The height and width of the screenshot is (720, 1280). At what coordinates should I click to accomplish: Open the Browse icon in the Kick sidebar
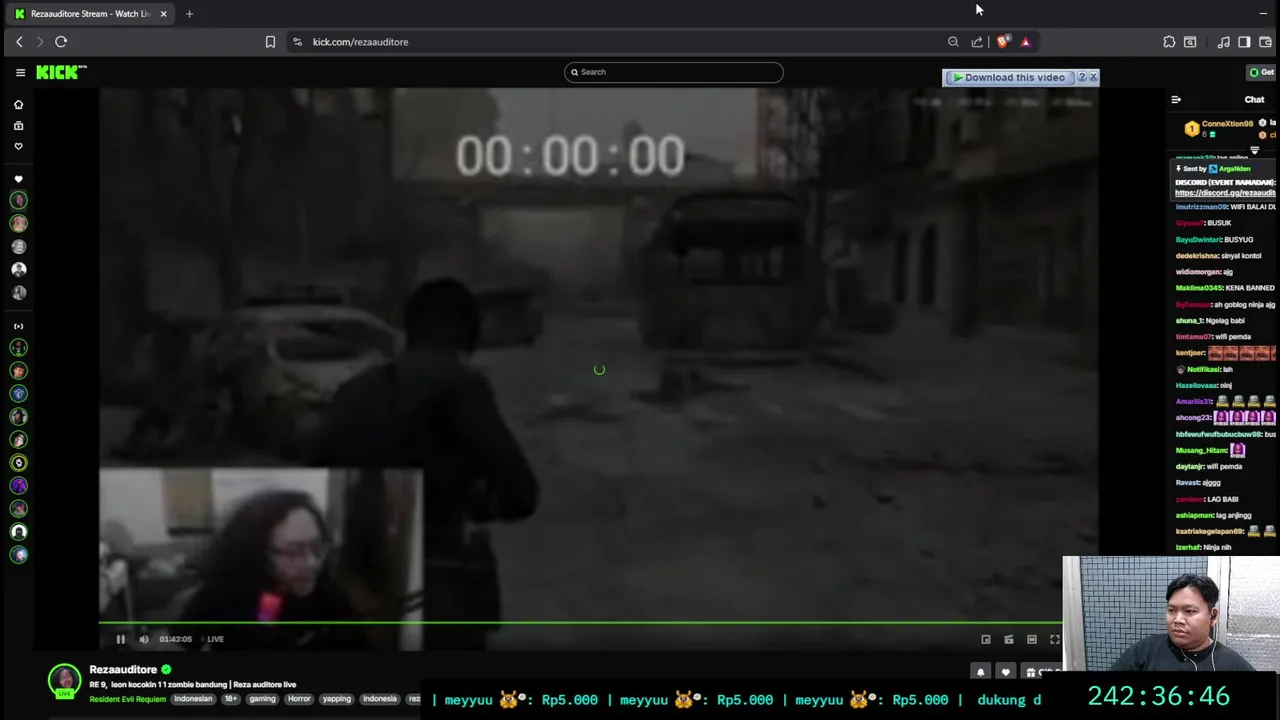(18, 126)
